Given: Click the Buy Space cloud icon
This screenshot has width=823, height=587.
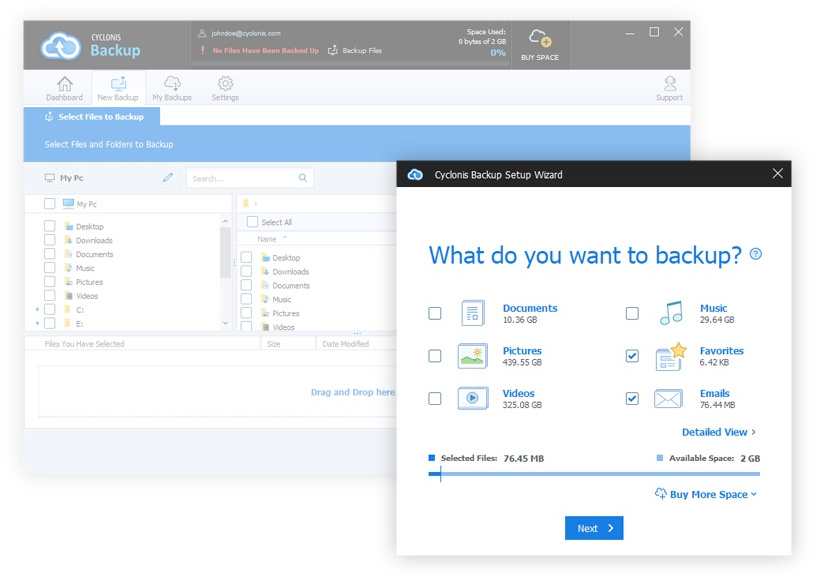Looking at the screenshot, I should pyautogui.click(x=540, y=40).
